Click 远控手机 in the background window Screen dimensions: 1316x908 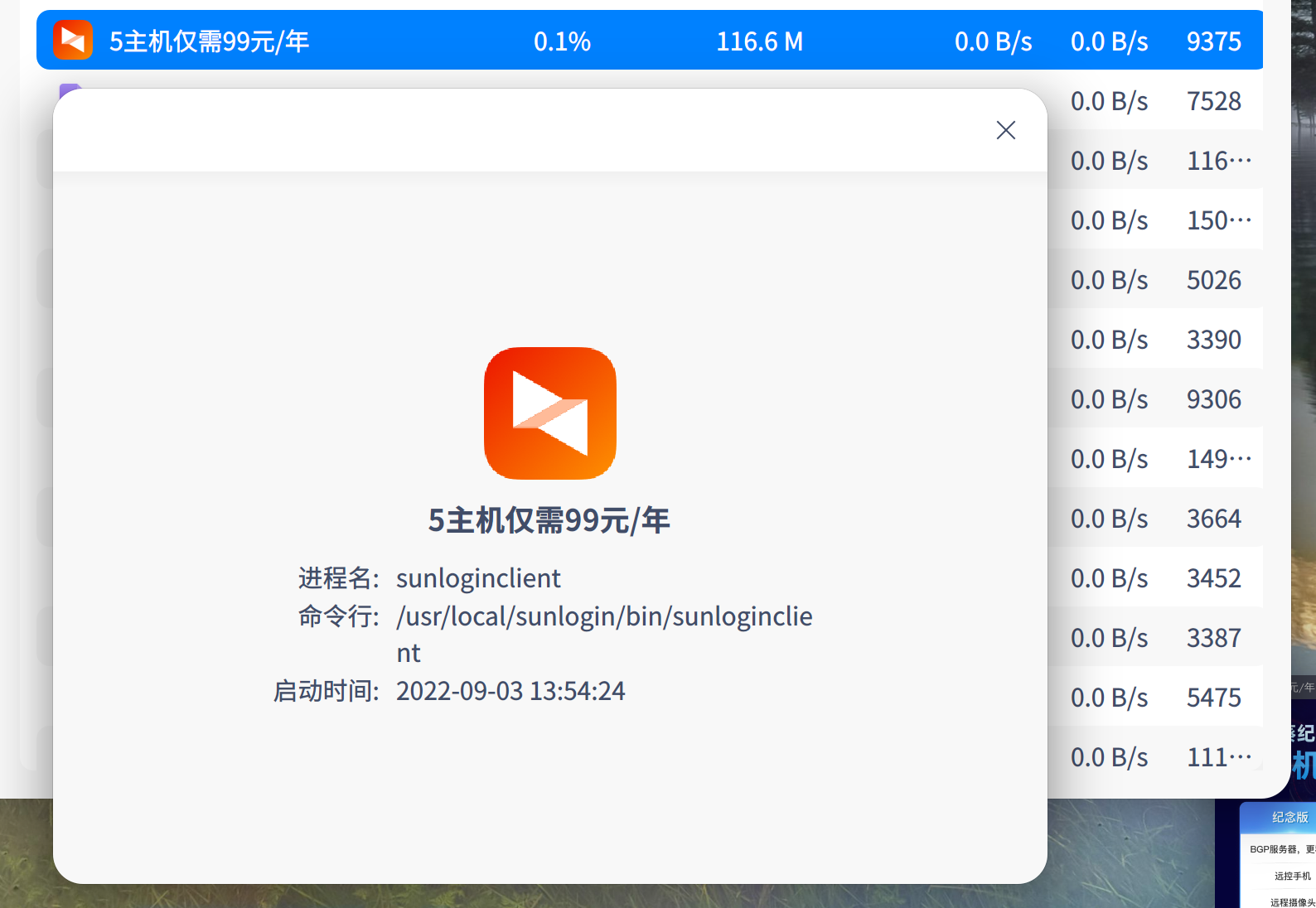pyautogui.click(x=1293, y=876)
